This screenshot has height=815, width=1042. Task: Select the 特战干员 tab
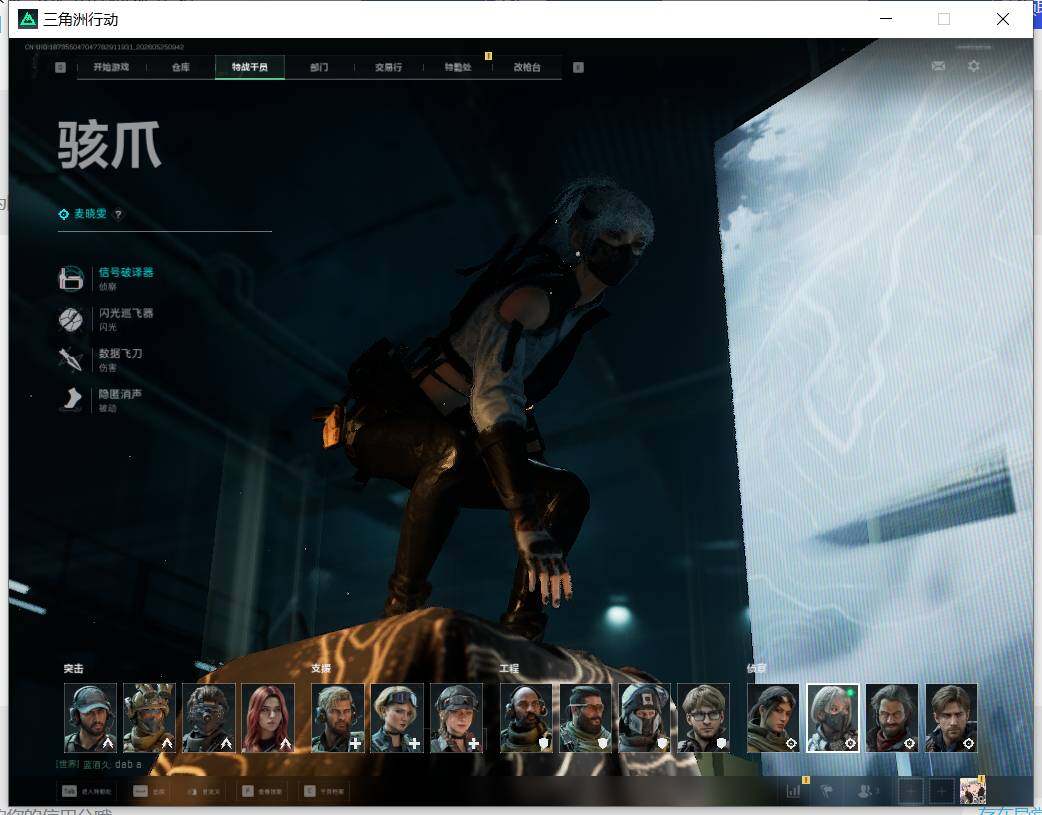pyautogui.click(x=250, y=67)
